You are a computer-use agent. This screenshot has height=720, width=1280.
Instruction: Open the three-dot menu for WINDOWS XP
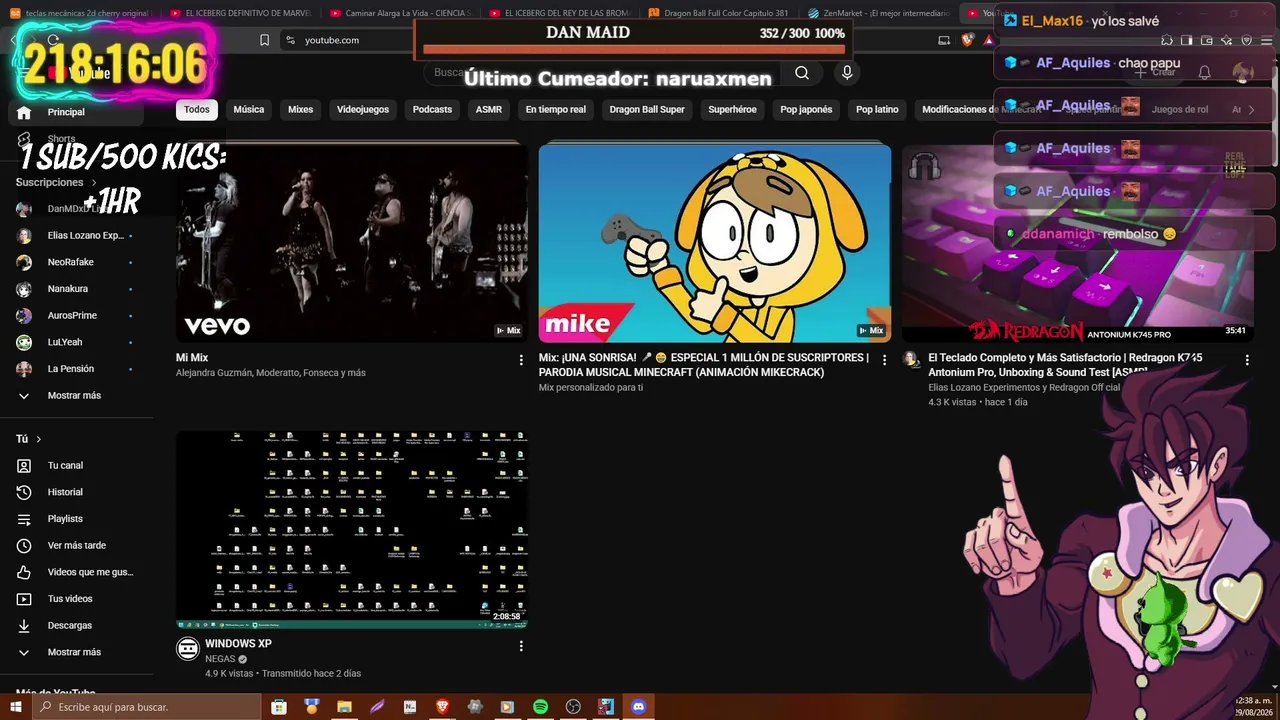tap(520, 647)
